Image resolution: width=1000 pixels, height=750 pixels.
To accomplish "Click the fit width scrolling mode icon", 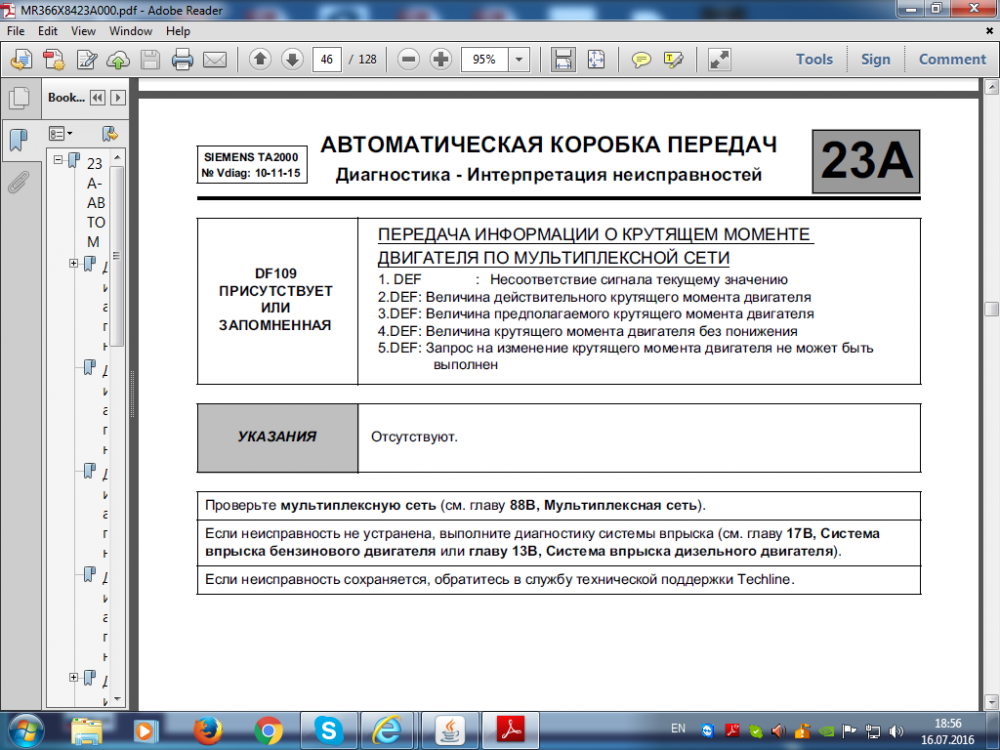I will click(x=563, y=59).
